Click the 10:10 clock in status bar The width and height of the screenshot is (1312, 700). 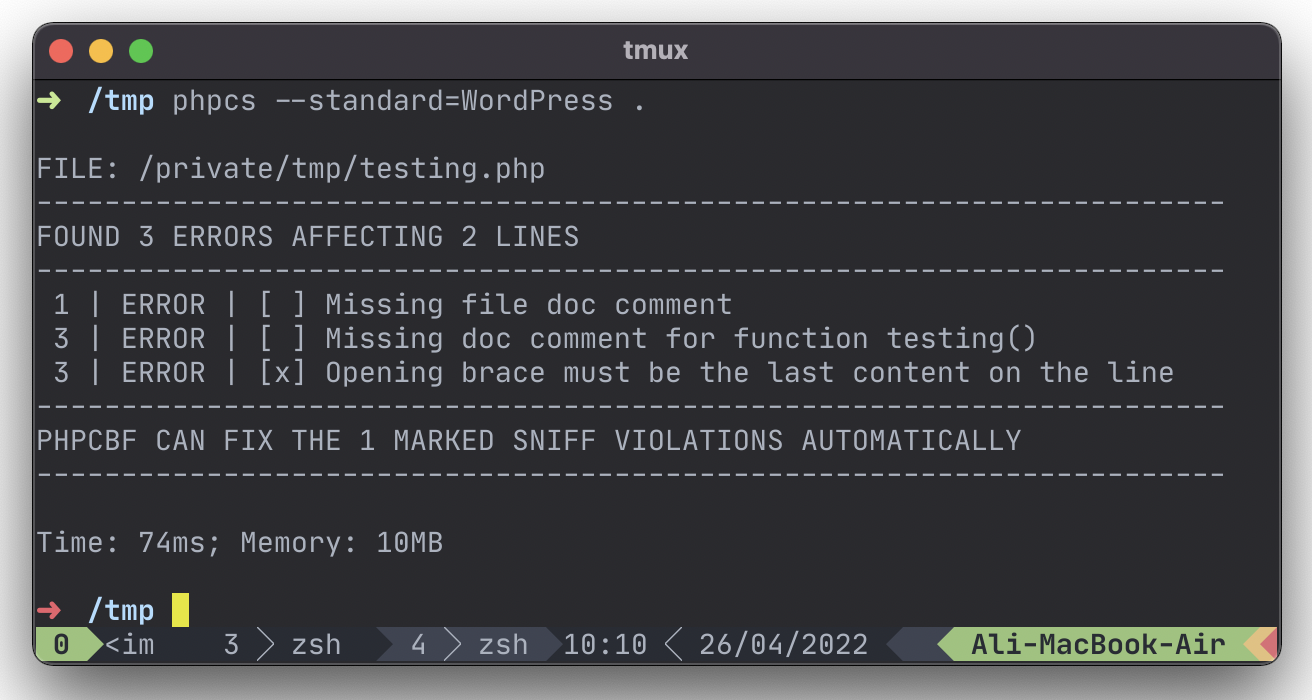(x=605, y=645)
